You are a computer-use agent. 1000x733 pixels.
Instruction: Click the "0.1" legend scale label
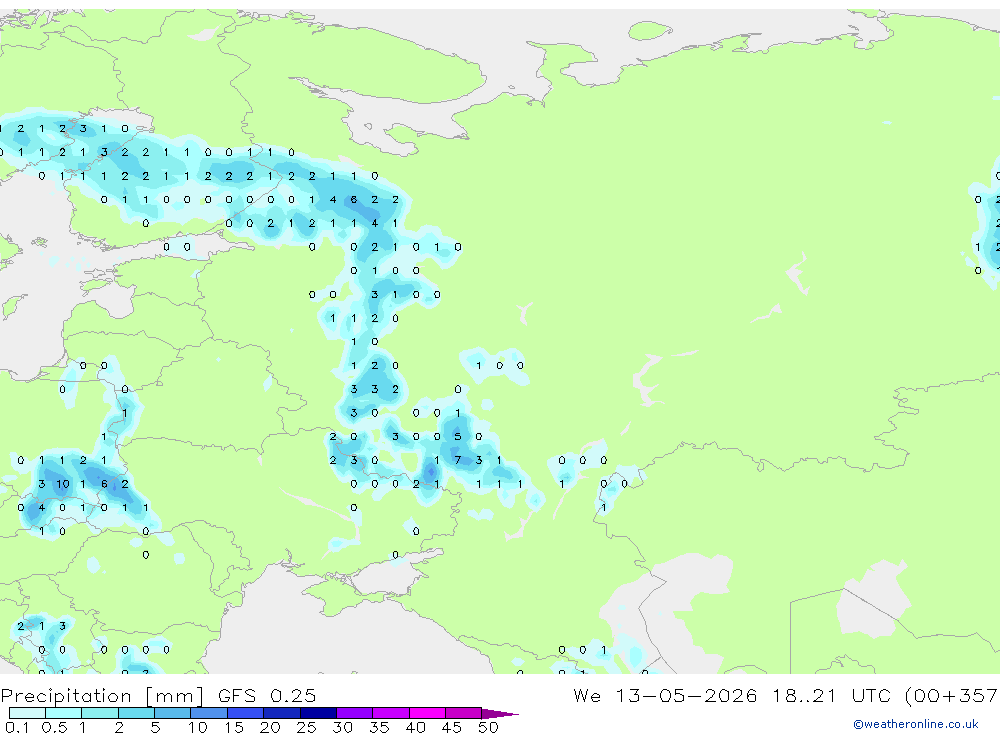coord(17,727)
